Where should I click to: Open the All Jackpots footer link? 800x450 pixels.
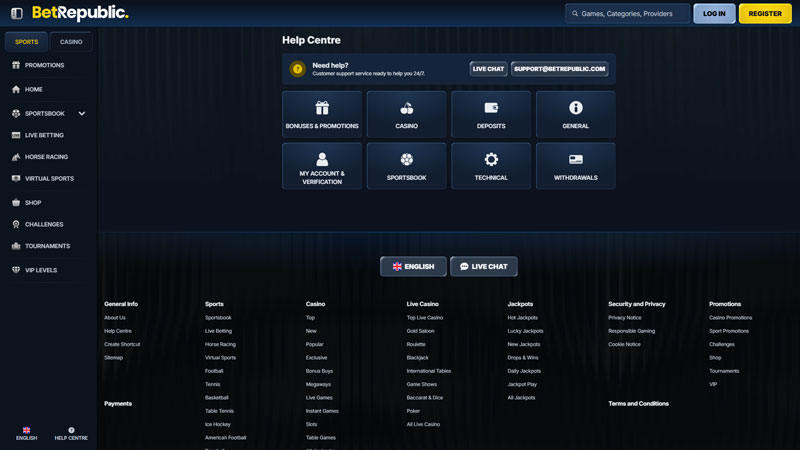(521, 397)
